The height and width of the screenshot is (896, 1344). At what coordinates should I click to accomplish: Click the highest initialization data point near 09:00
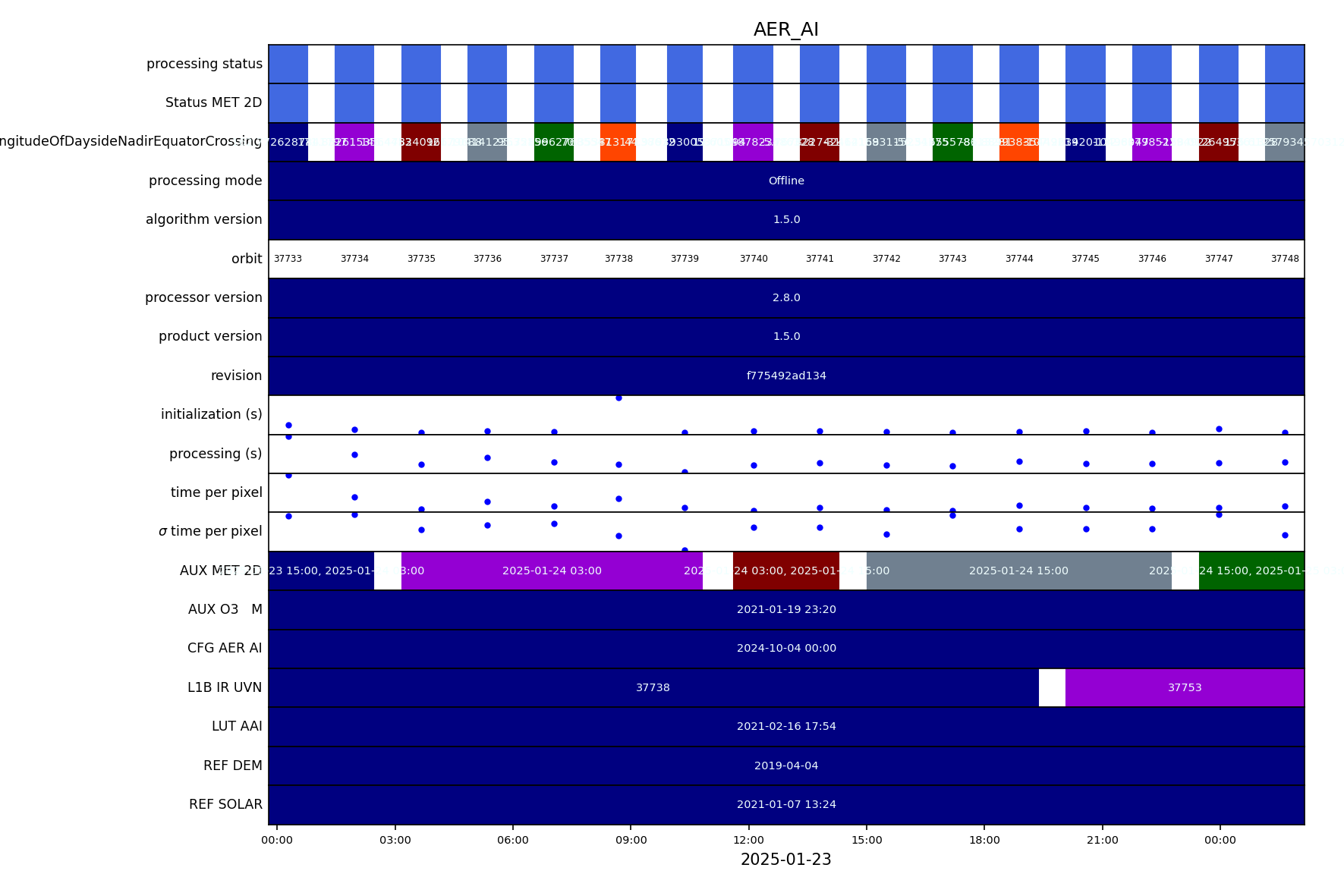618,398
